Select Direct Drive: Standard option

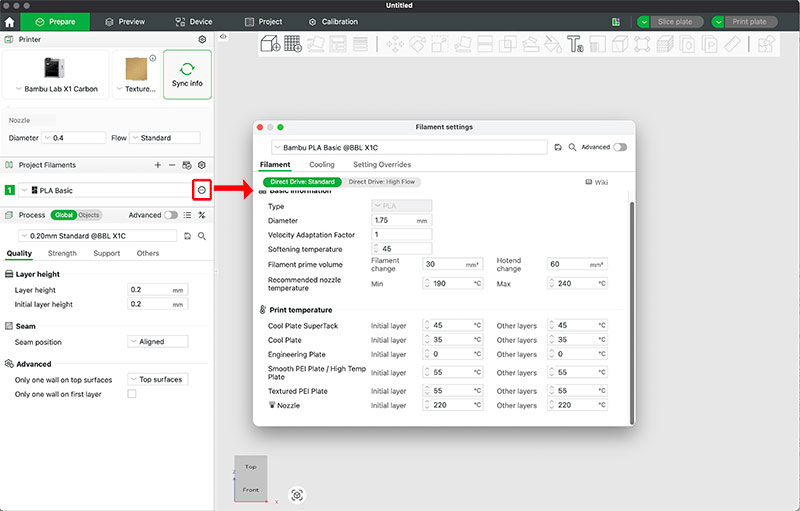[x=303, y=182]
